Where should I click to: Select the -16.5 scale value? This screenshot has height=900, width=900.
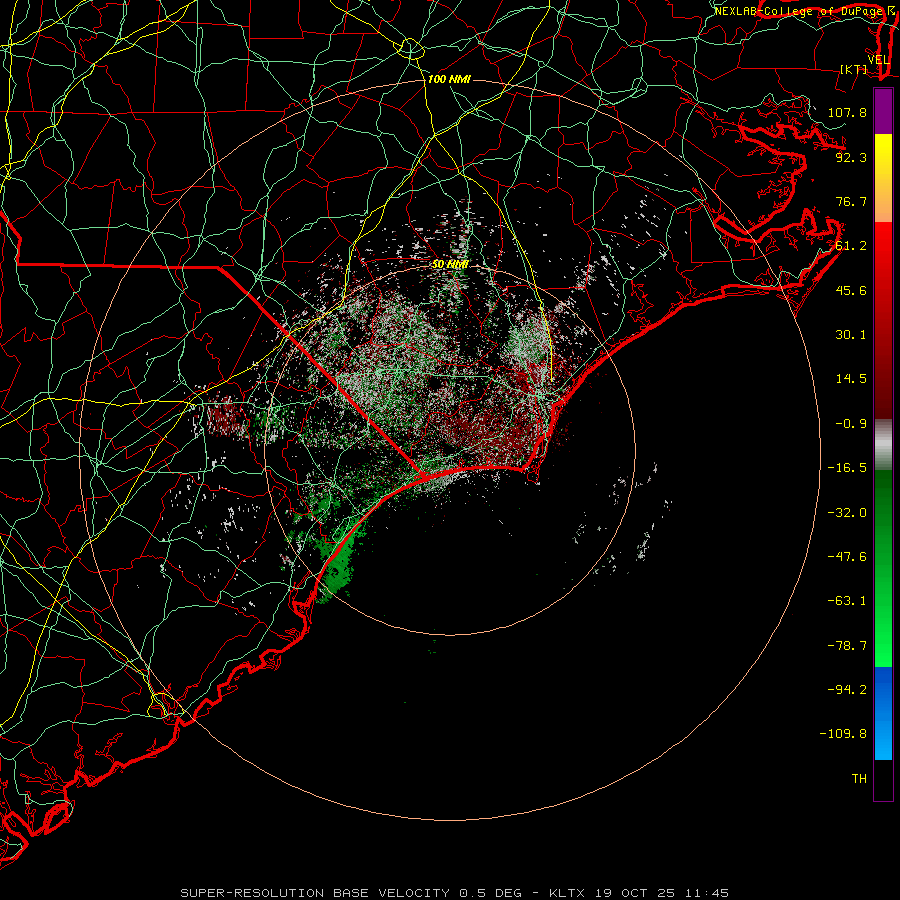[847, 468]
